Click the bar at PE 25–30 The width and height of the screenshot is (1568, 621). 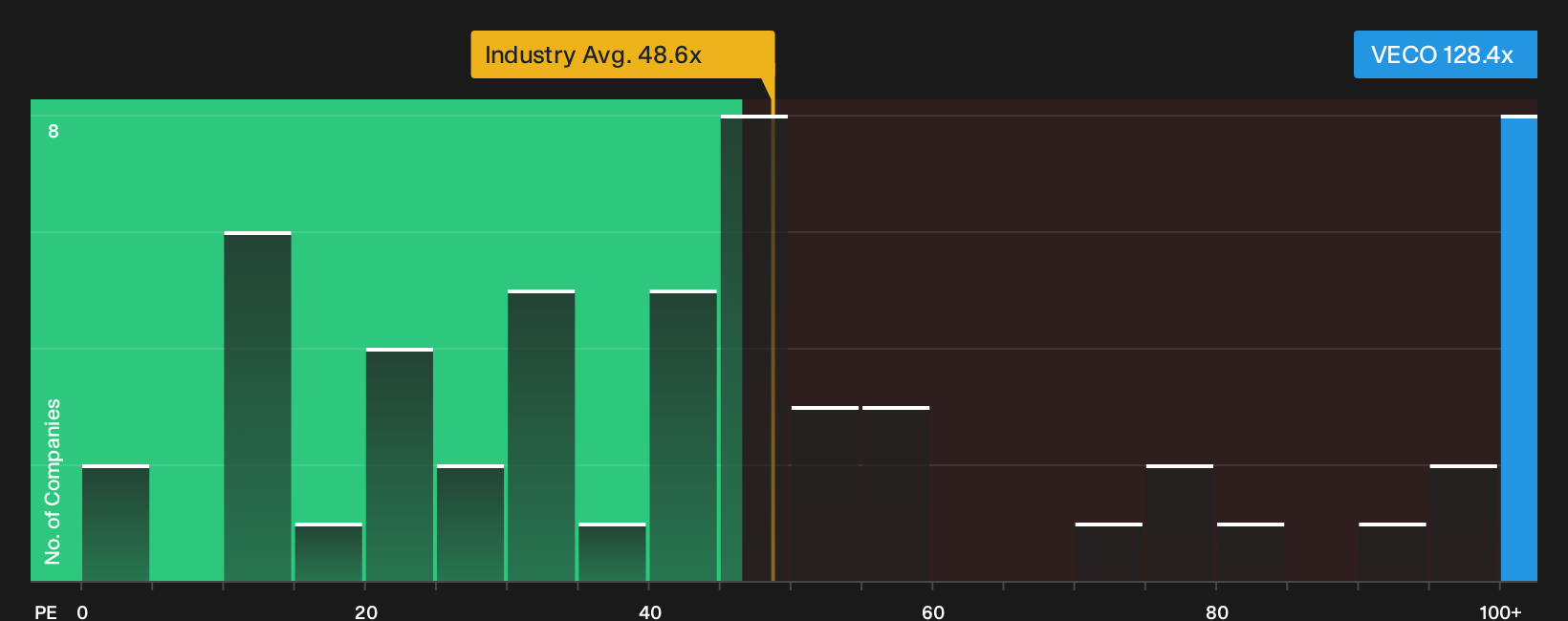pos(470,523)
